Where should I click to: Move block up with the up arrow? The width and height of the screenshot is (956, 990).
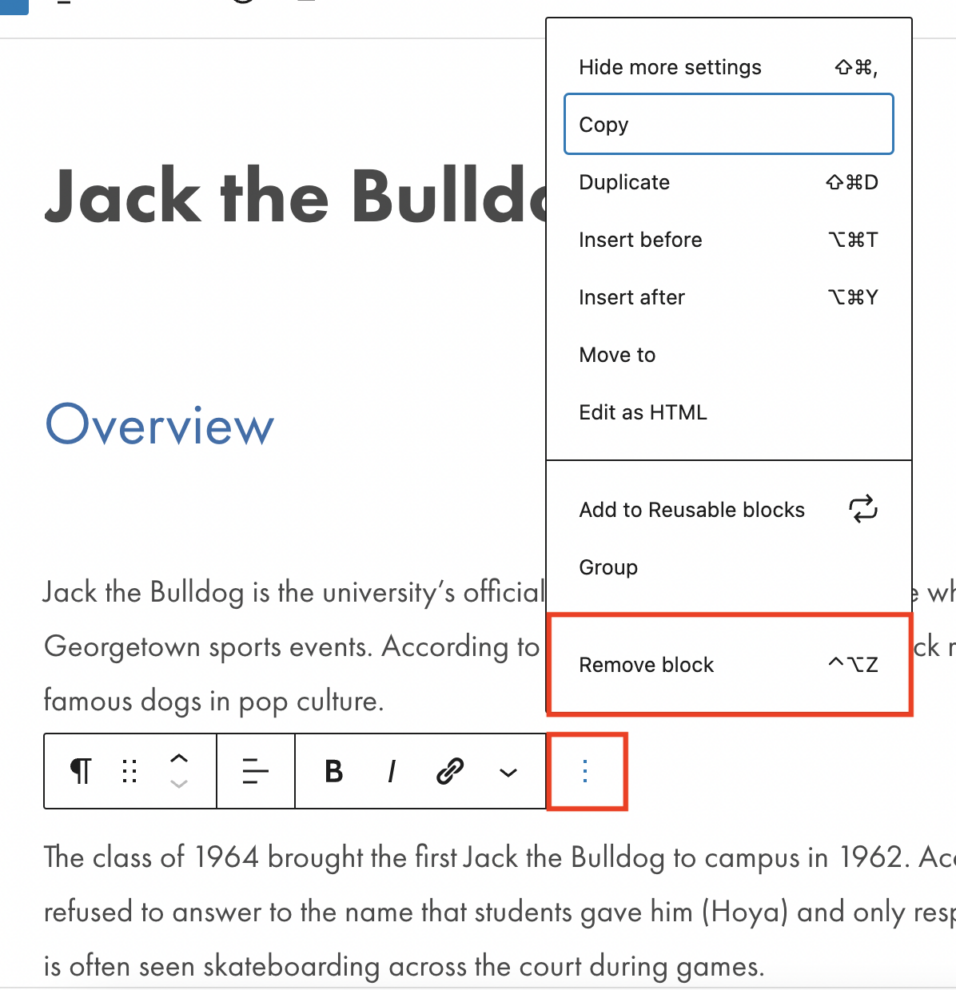179,759
